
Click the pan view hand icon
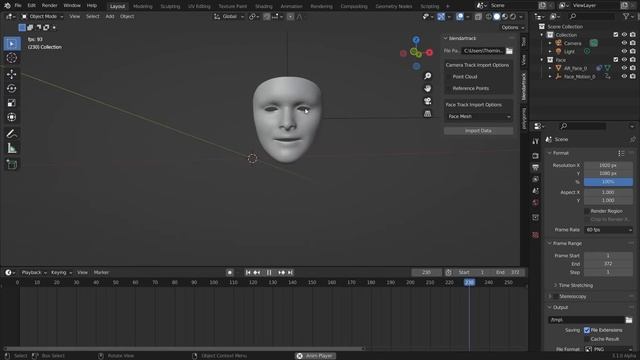click(427, 88)
